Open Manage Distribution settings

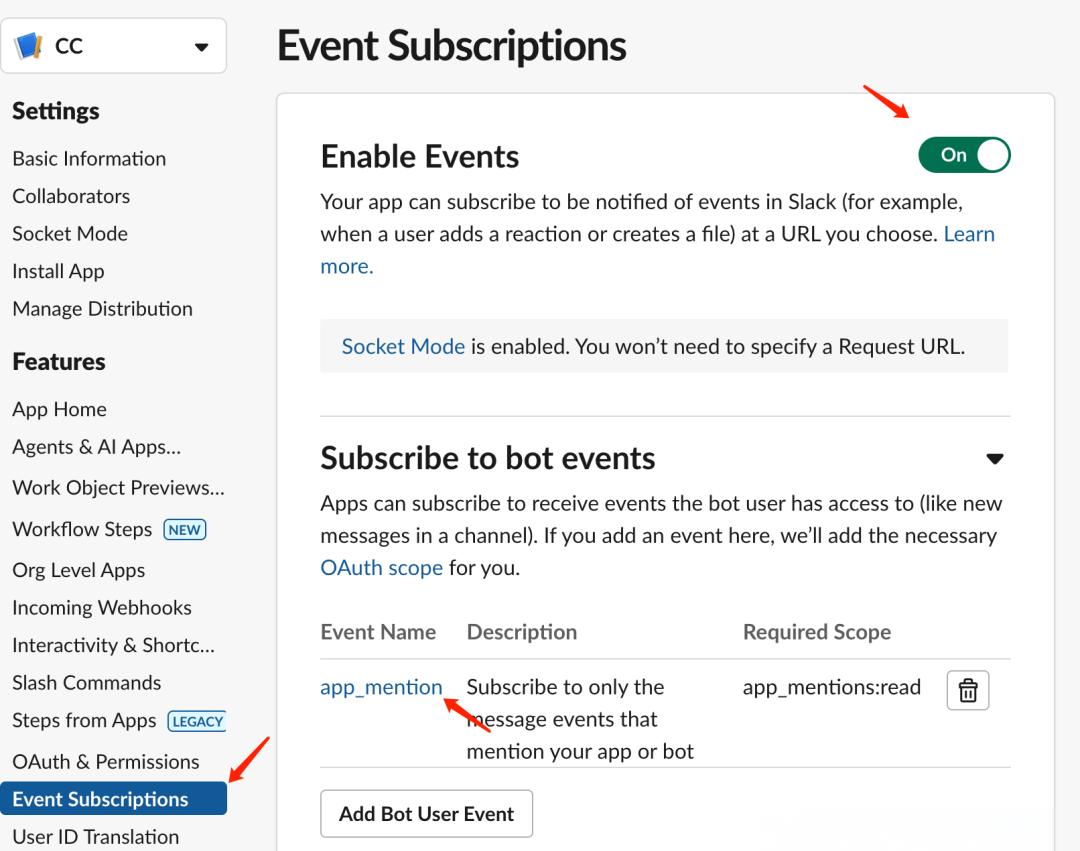[x=103, y=308]
